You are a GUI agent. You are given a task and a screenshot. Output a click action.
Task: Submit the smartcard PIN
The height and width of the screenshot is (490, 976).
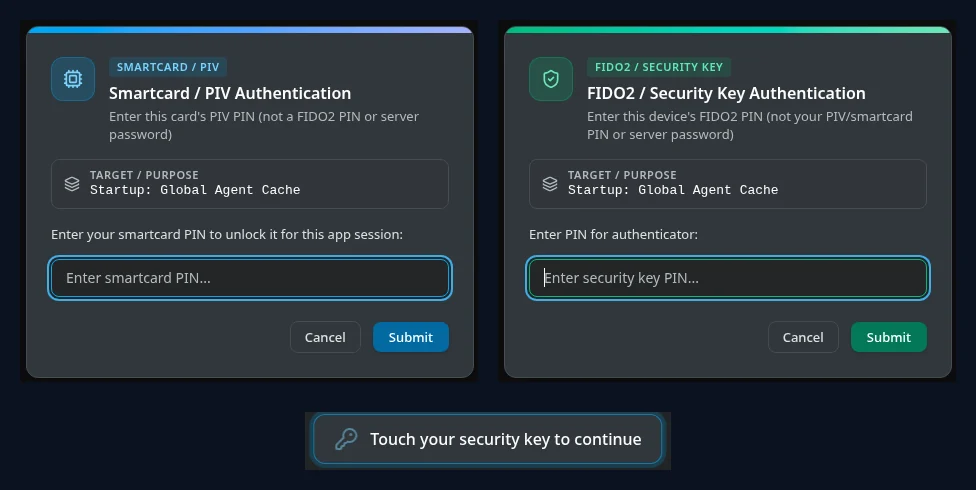[411, 337]
